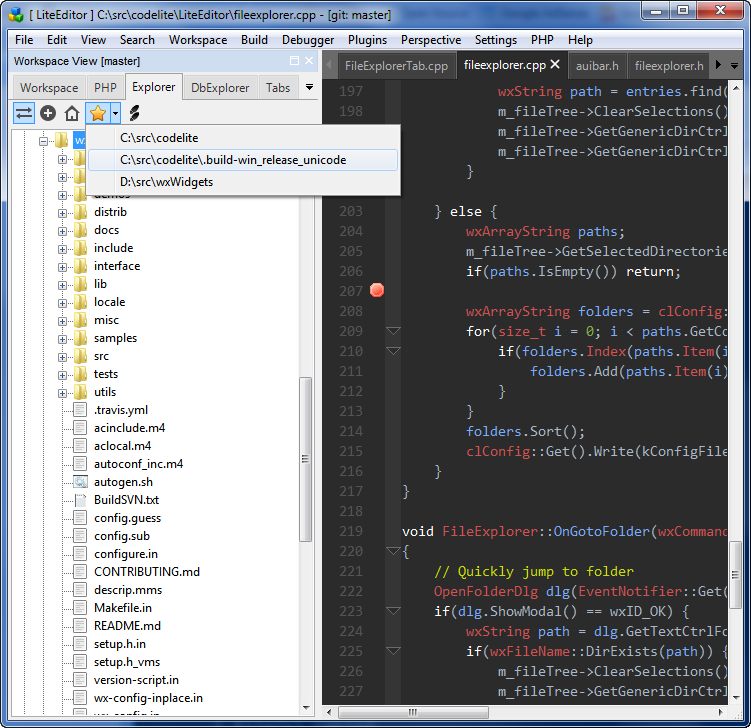Switch to the DbExplorer tab
Screen dimensions: 751x728
(x=220, y=88)
